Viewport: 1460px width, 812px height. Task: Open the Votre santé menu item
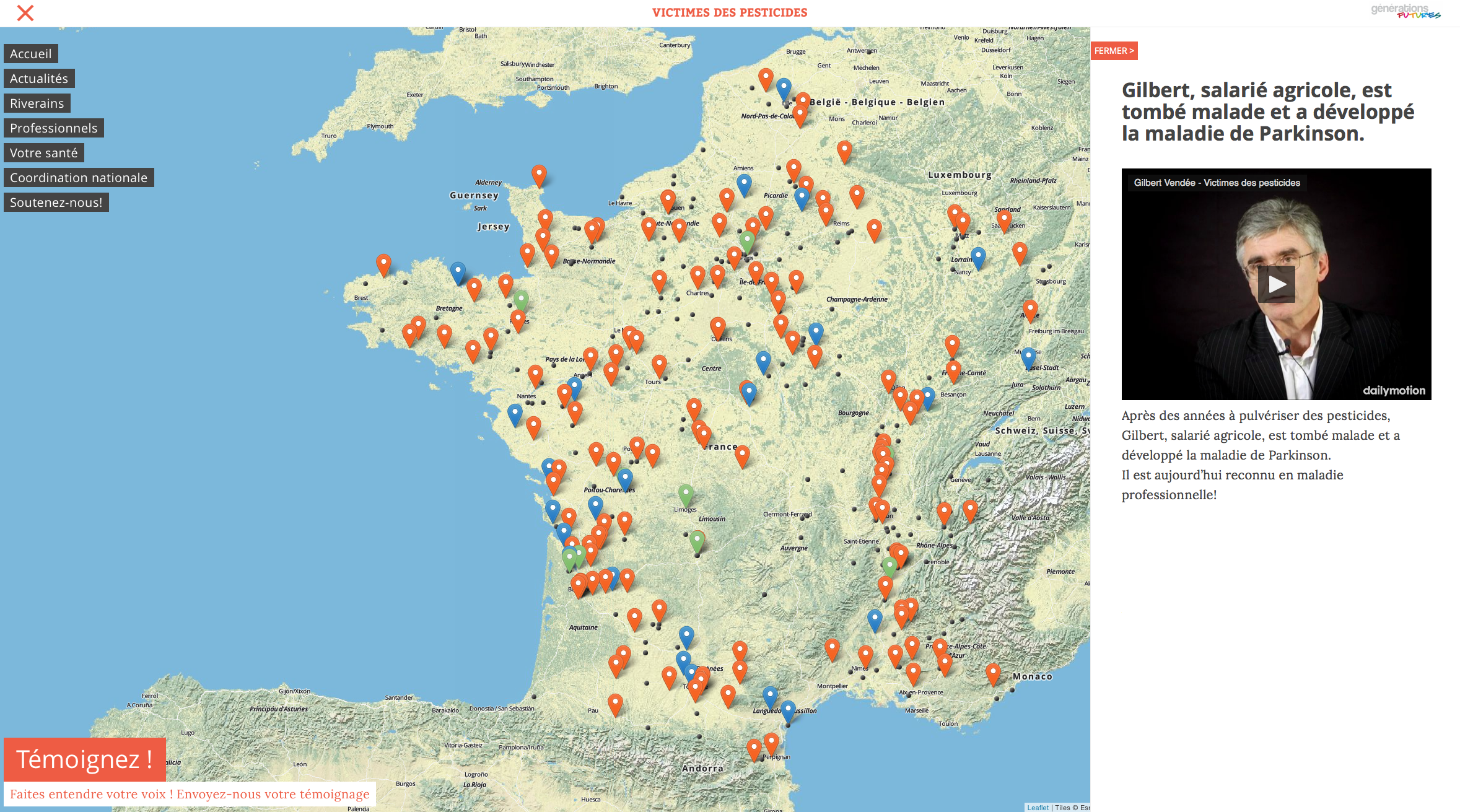point(44,153)
